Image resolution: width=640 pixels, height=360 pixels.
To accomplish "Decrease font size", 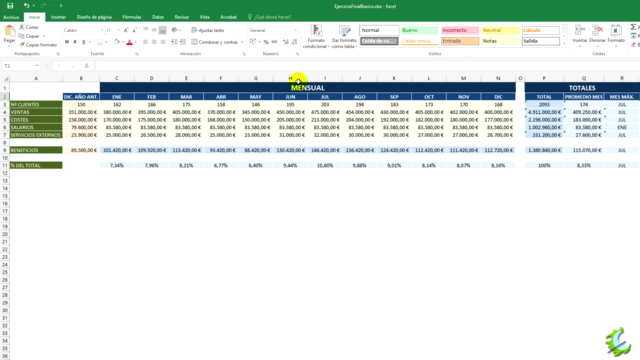I will 134,30.
